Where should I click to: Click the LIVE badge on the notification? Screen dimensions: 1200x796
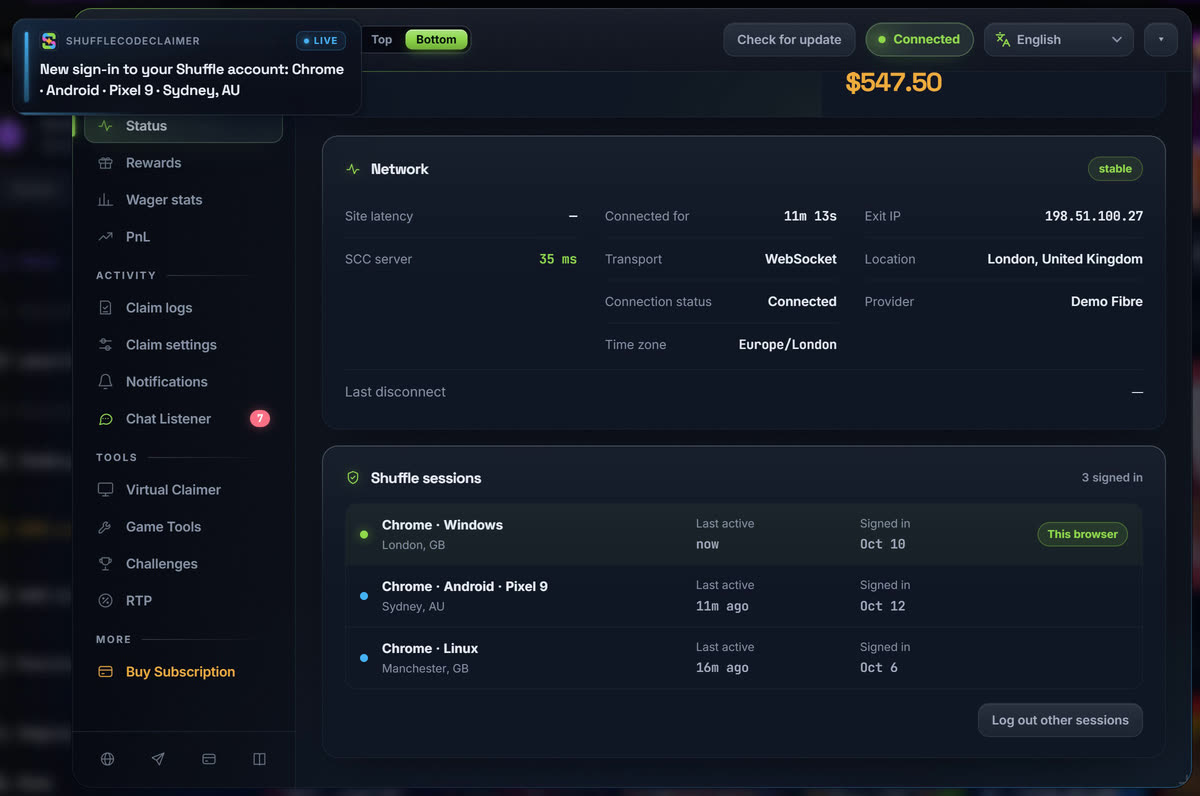pos(321,41)
